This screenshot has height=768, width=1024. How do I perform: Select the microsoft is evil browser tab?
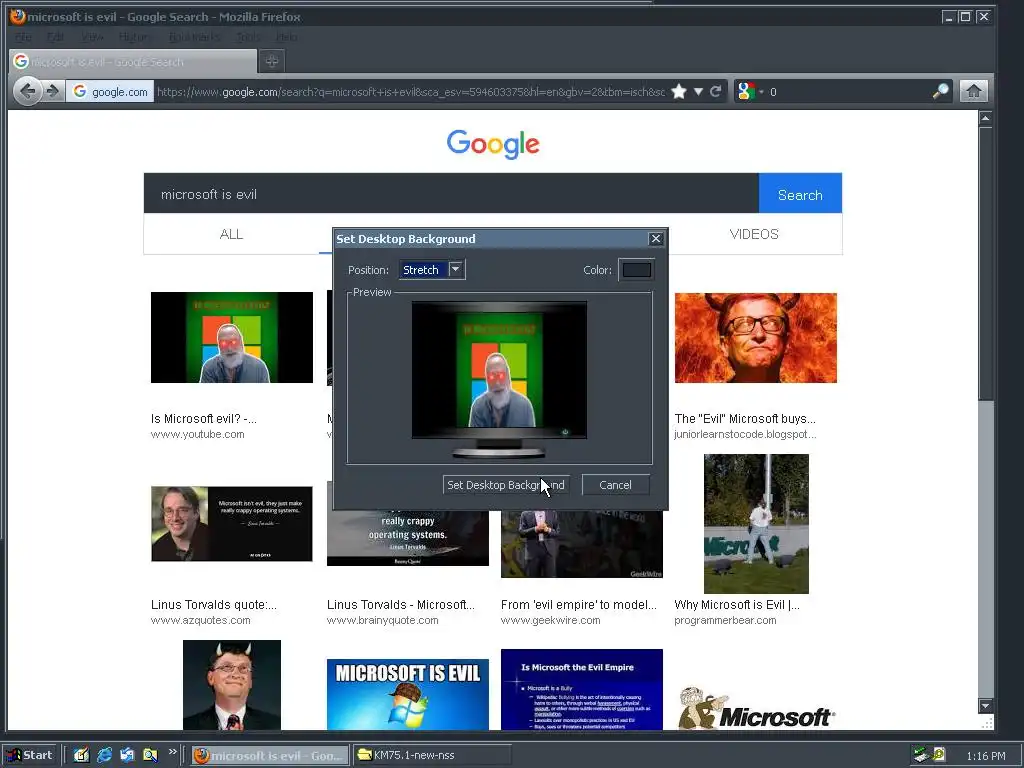133,61
